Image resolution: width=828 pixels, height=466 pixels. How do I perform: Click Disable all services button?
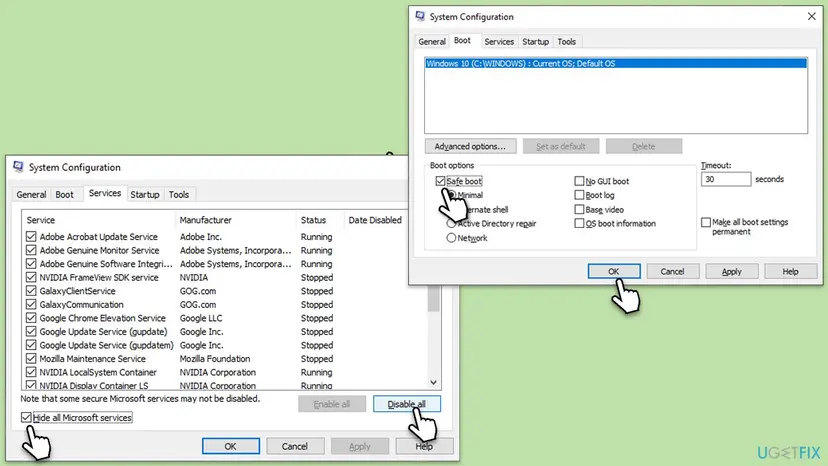pos(407,404)
